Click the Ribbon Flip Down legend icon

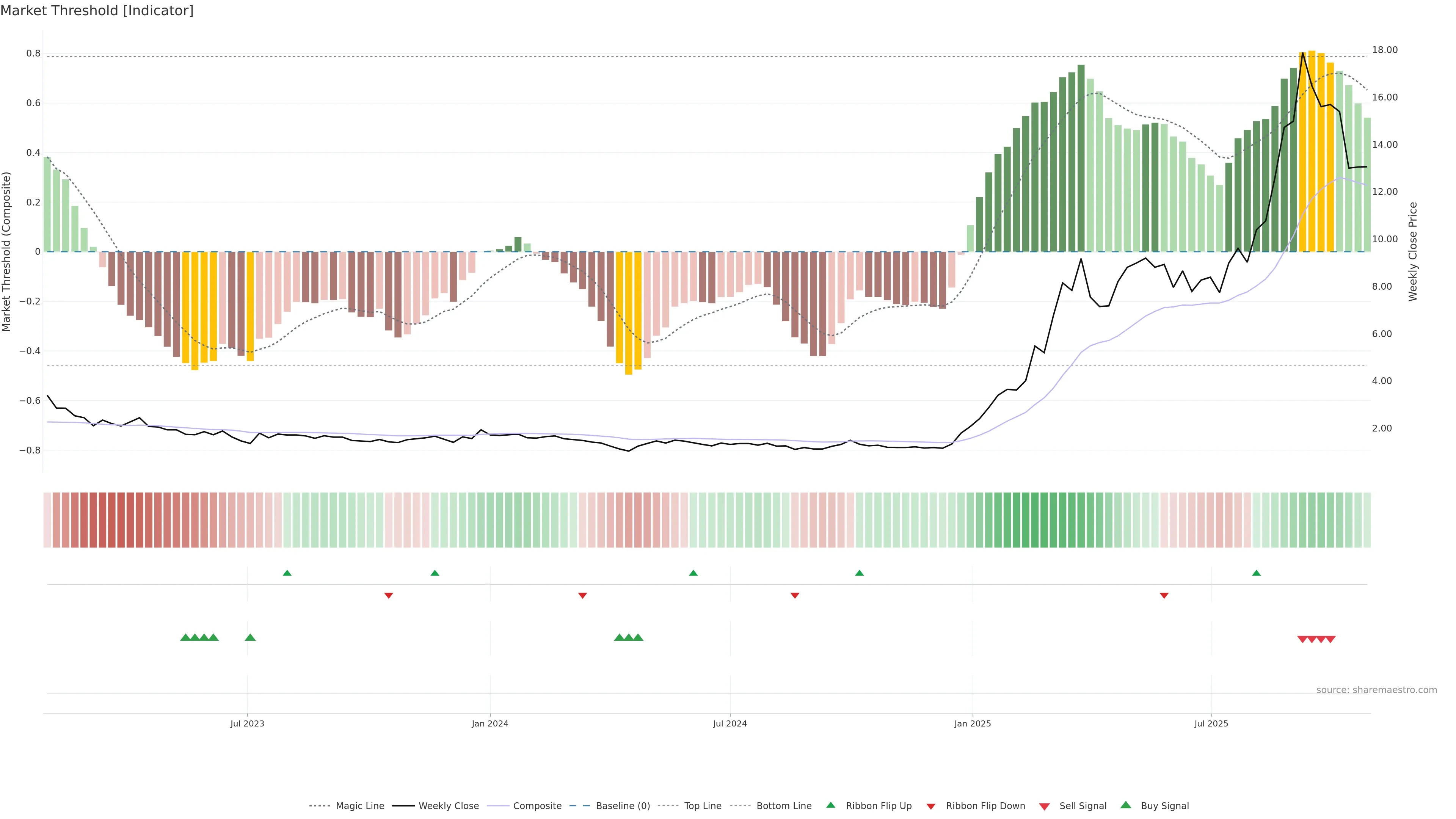pyautogui.click(x=931, y=806)
